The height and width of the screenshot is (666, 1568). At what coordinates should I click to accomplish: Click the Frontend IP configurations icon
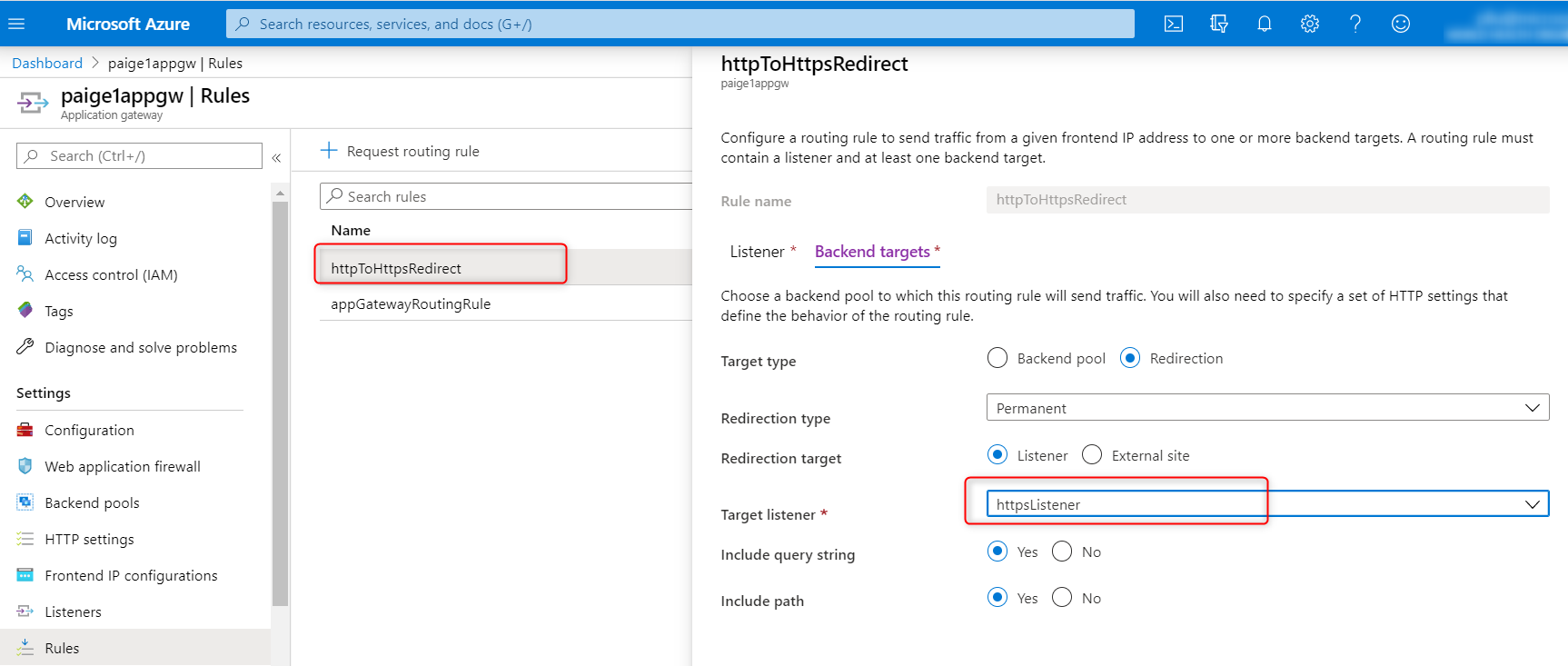tap(25, 575)
